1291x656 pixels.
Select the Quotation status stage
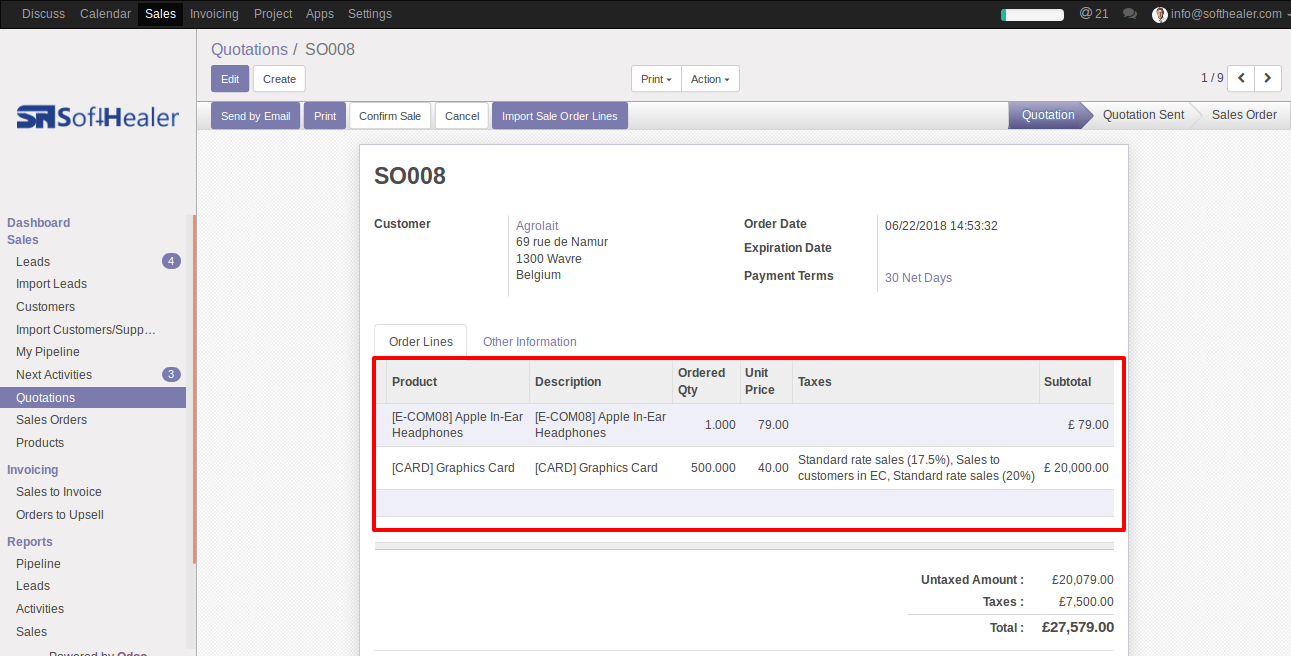click(x=1048, y=115)
